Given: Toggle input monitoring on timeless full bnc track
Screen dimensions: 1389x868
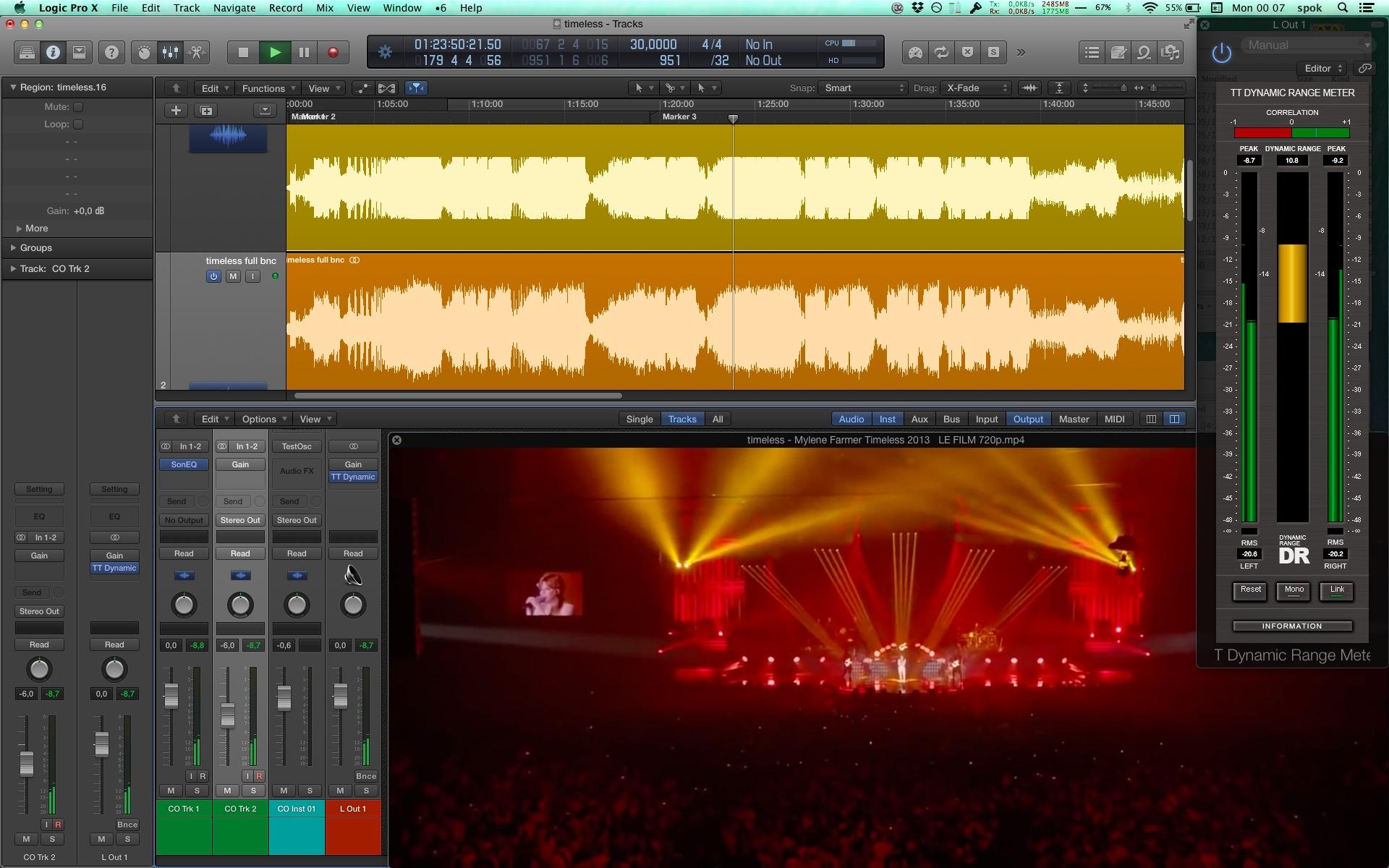Looking at the screenshot, I should point(252,276).
